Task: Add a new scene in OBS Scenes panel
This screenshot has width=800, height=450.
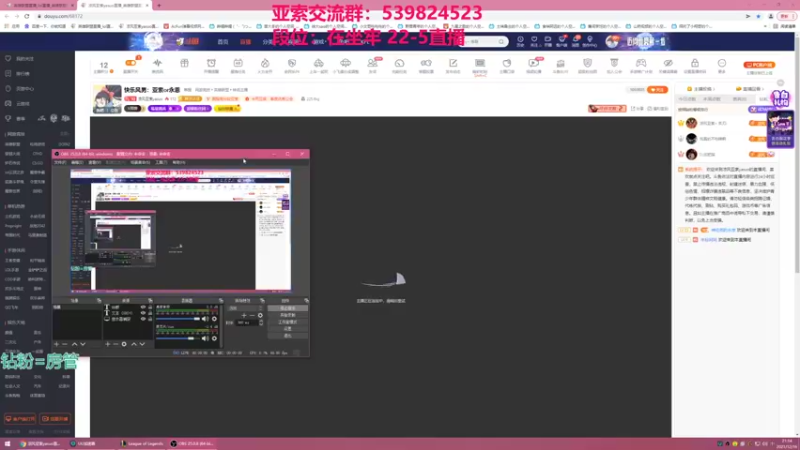Action: 57,344
